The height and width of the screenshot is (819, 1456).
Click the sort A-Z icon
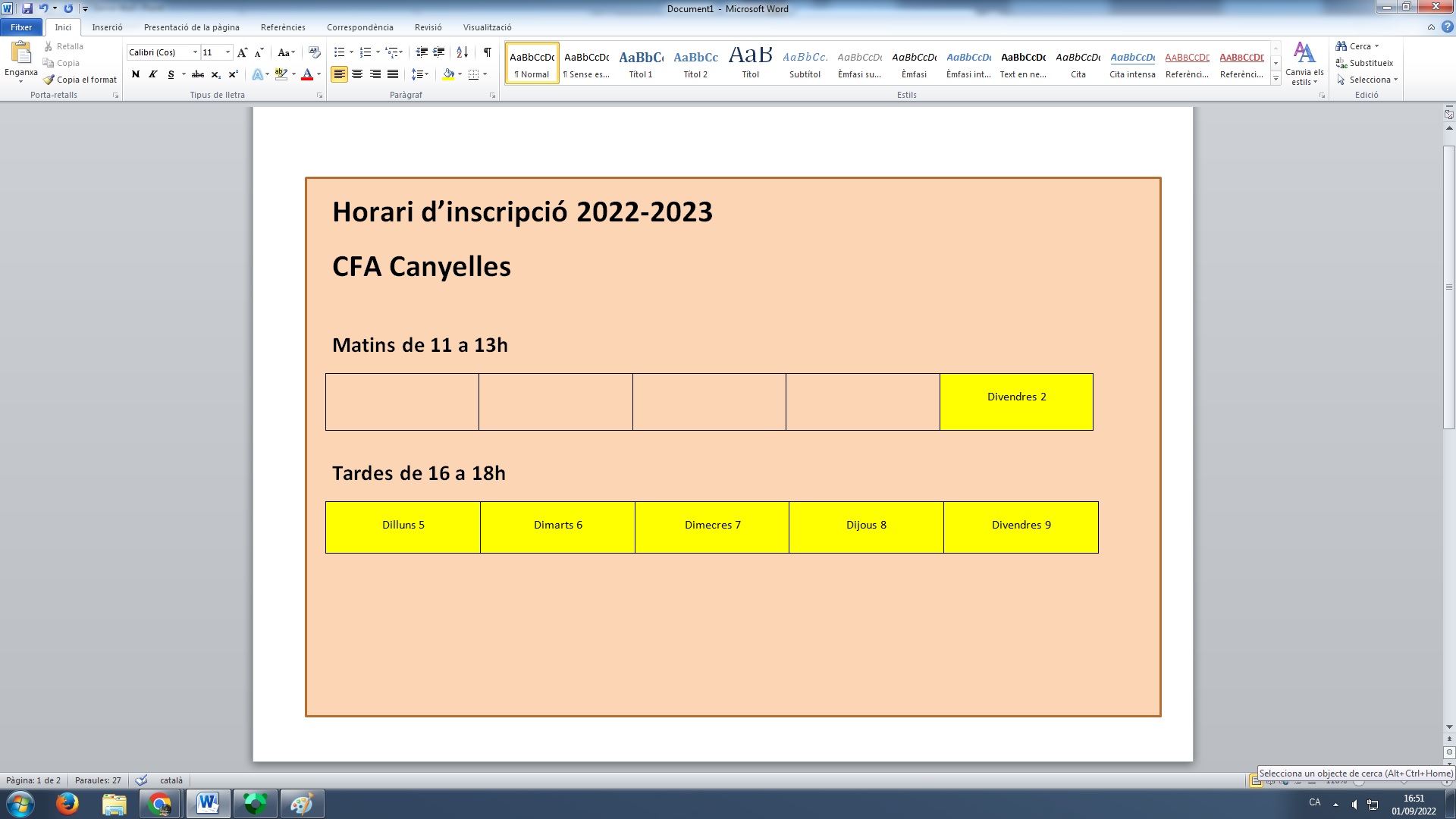[462, 52]
